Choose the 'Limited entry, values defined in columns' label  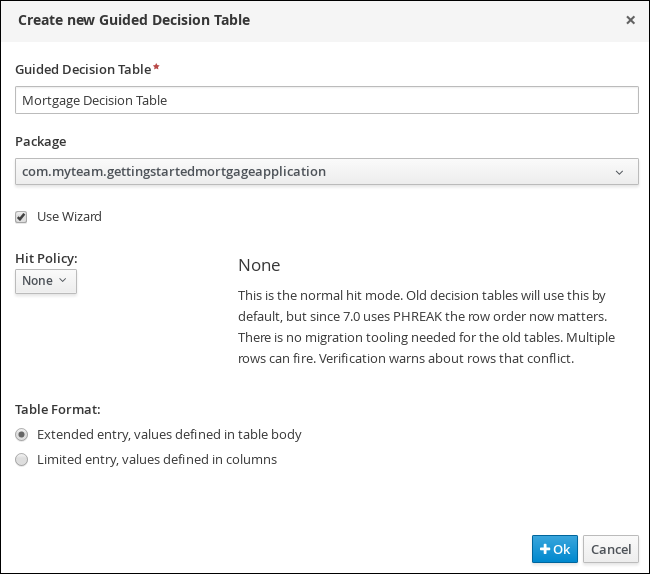(157, 459)
